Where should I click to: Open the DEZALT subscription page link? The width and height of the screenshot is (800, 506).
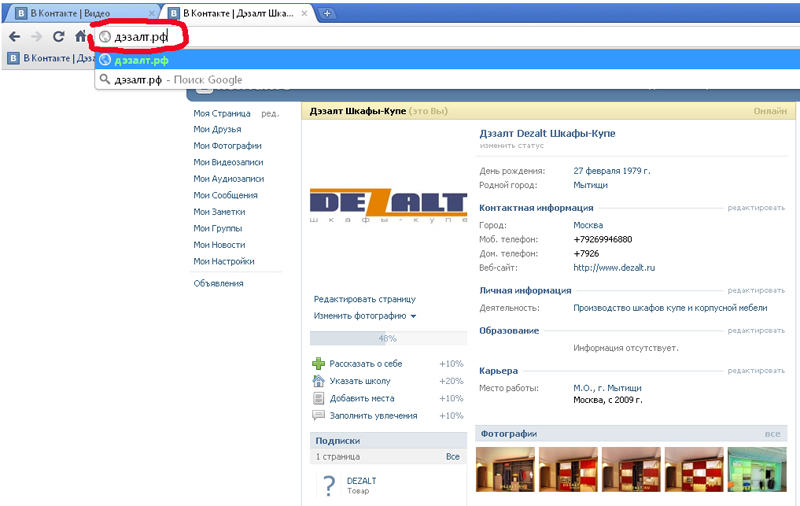[x=361, y=480]
